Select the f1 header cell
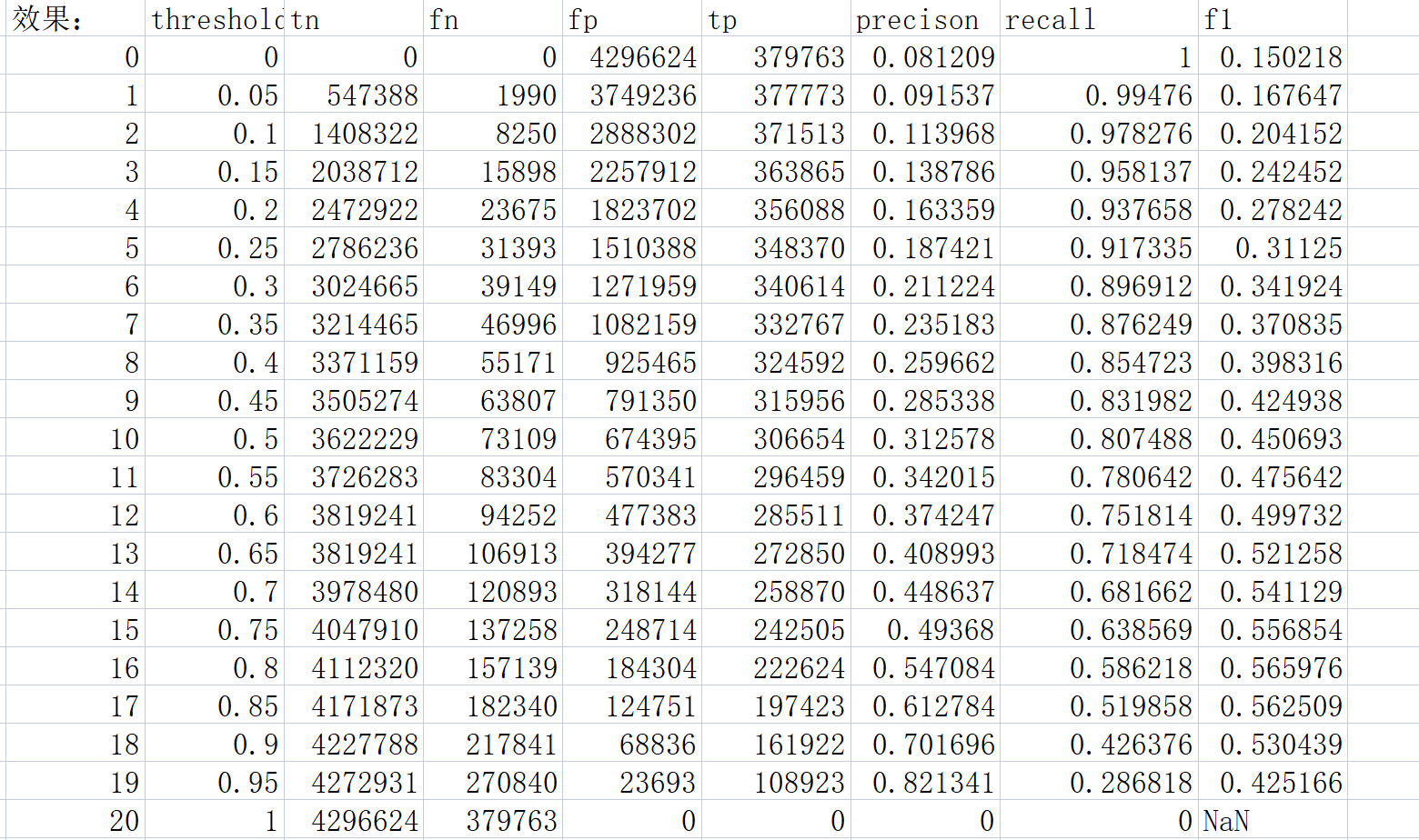Image resolution: width=1419 pixels, height=840 pixels. tap(1273, 19)
